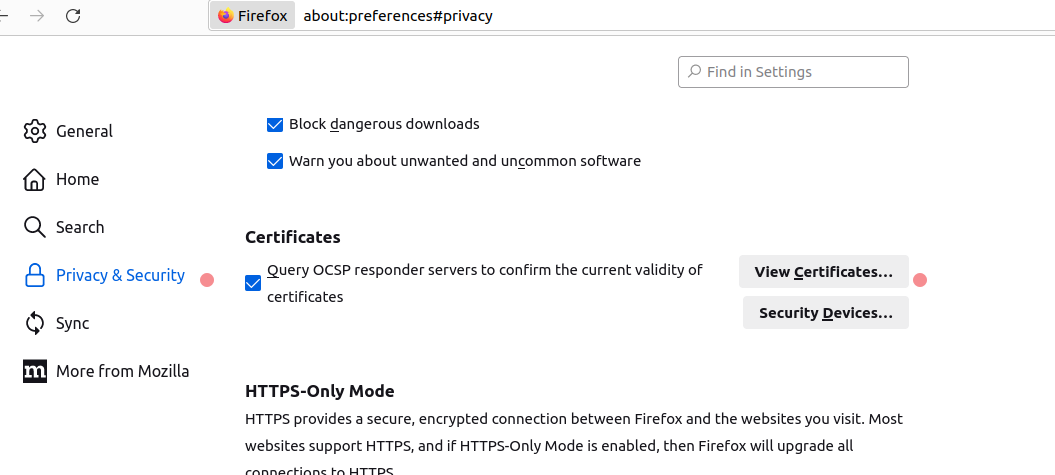Click the Privacy & Security lock icon
This screenshot has height=475, width=1055.
(x=35, y=275)
